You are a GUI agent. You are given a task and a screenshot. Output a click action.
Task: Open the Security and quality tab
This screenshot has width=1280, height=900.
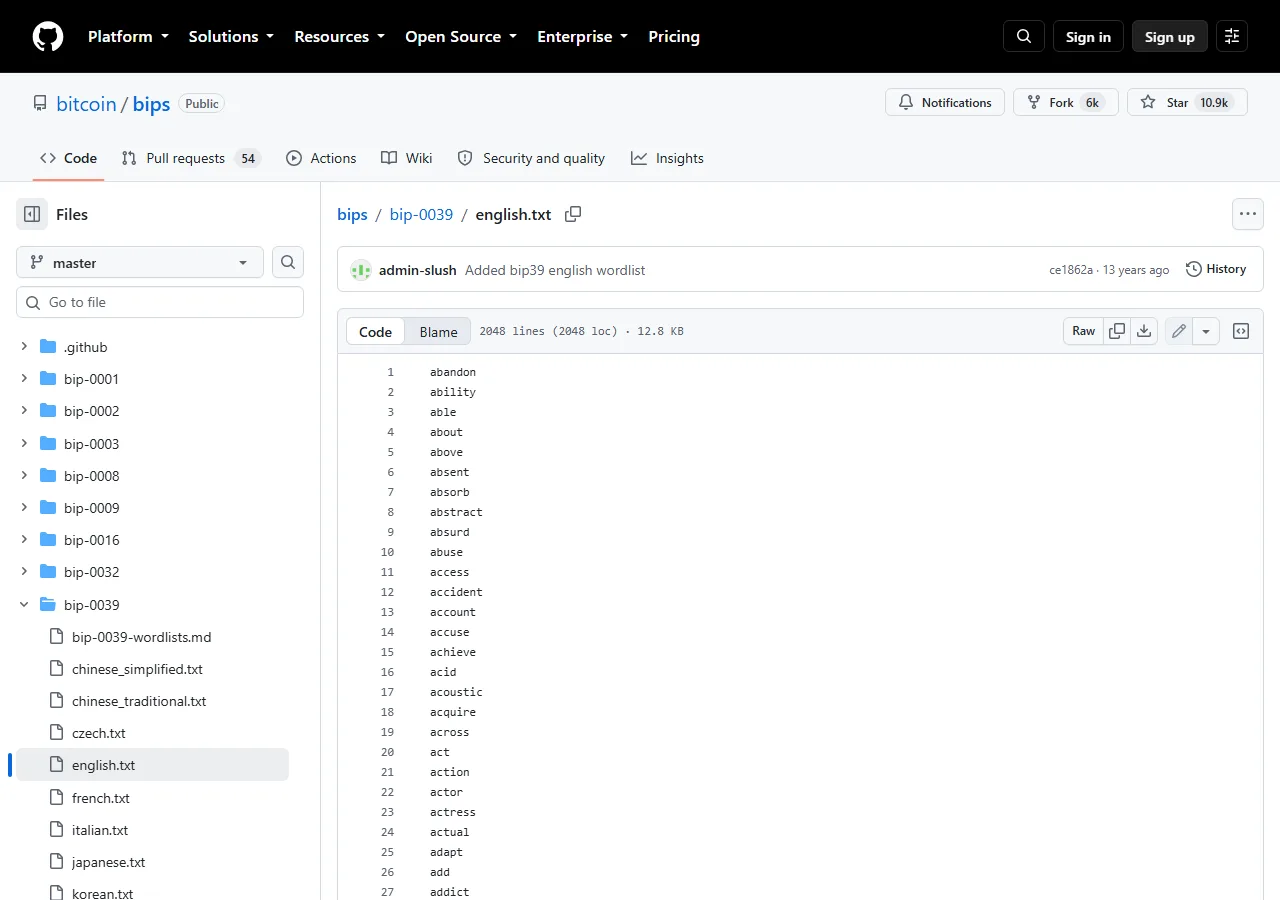click(x=531, y=158)
